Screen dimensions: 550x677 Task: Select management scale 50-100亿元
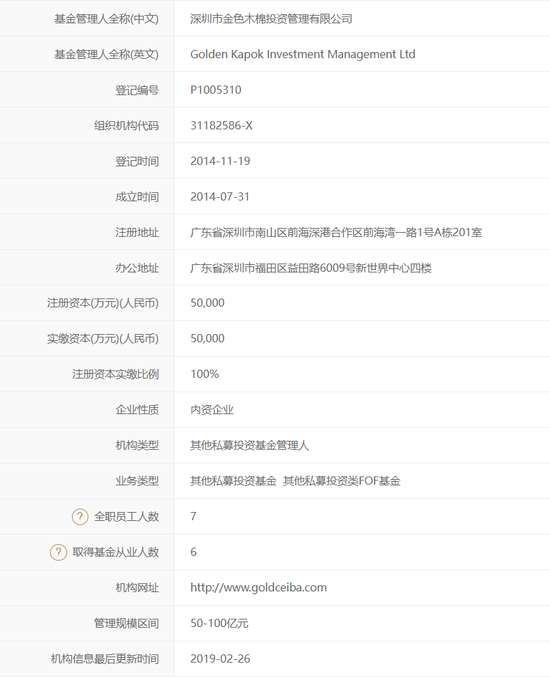[219, 623]
